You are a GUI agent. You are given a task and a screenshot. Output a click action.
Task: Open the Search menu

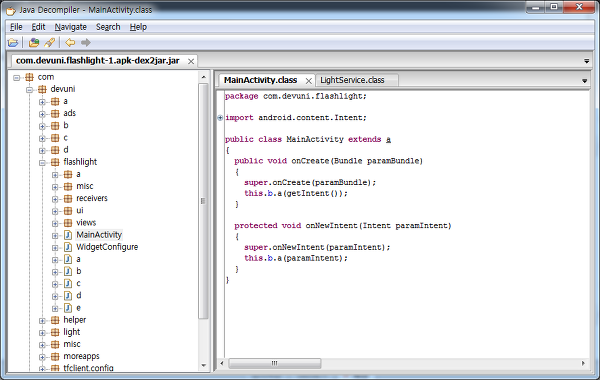point(108,27)
